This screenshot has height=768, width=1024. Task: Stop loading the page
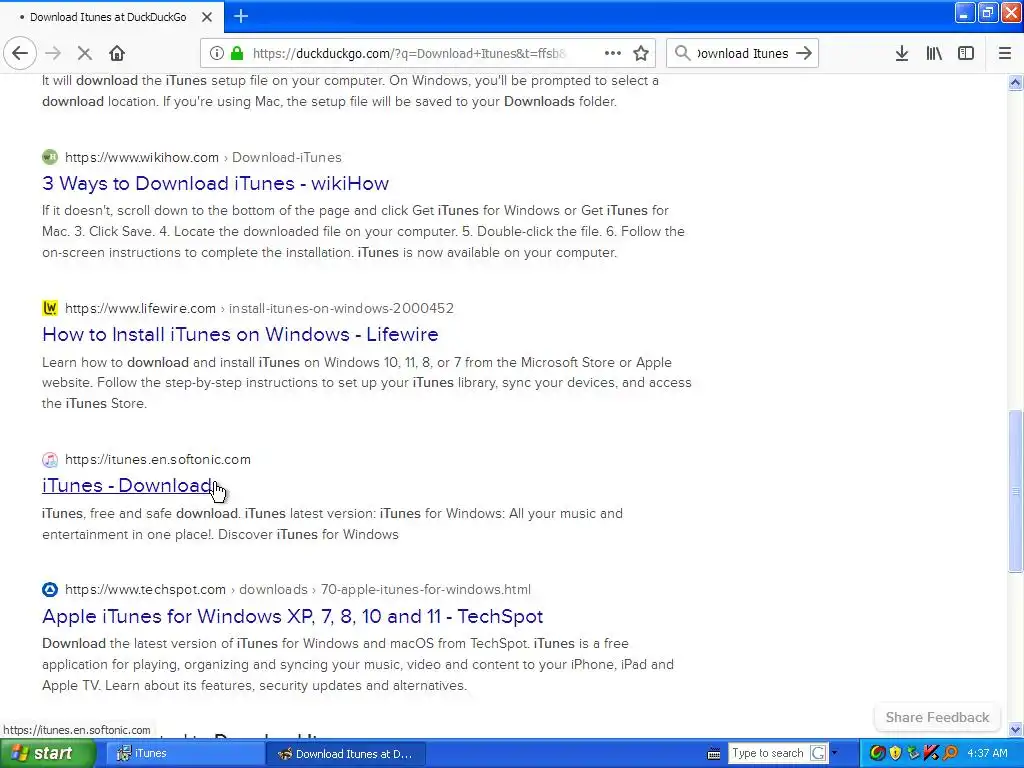coord(84,54)
